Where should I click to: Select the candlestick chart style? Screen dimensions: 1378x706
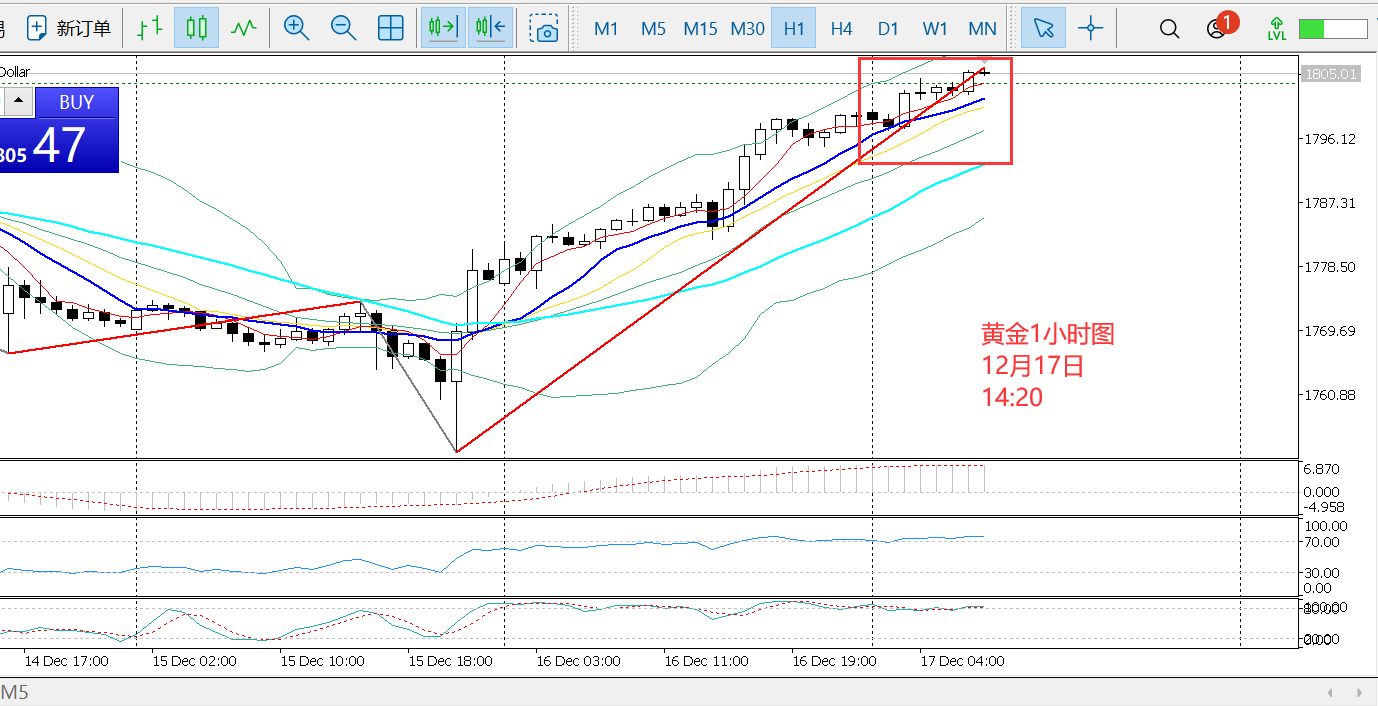(x=196, y=28)
